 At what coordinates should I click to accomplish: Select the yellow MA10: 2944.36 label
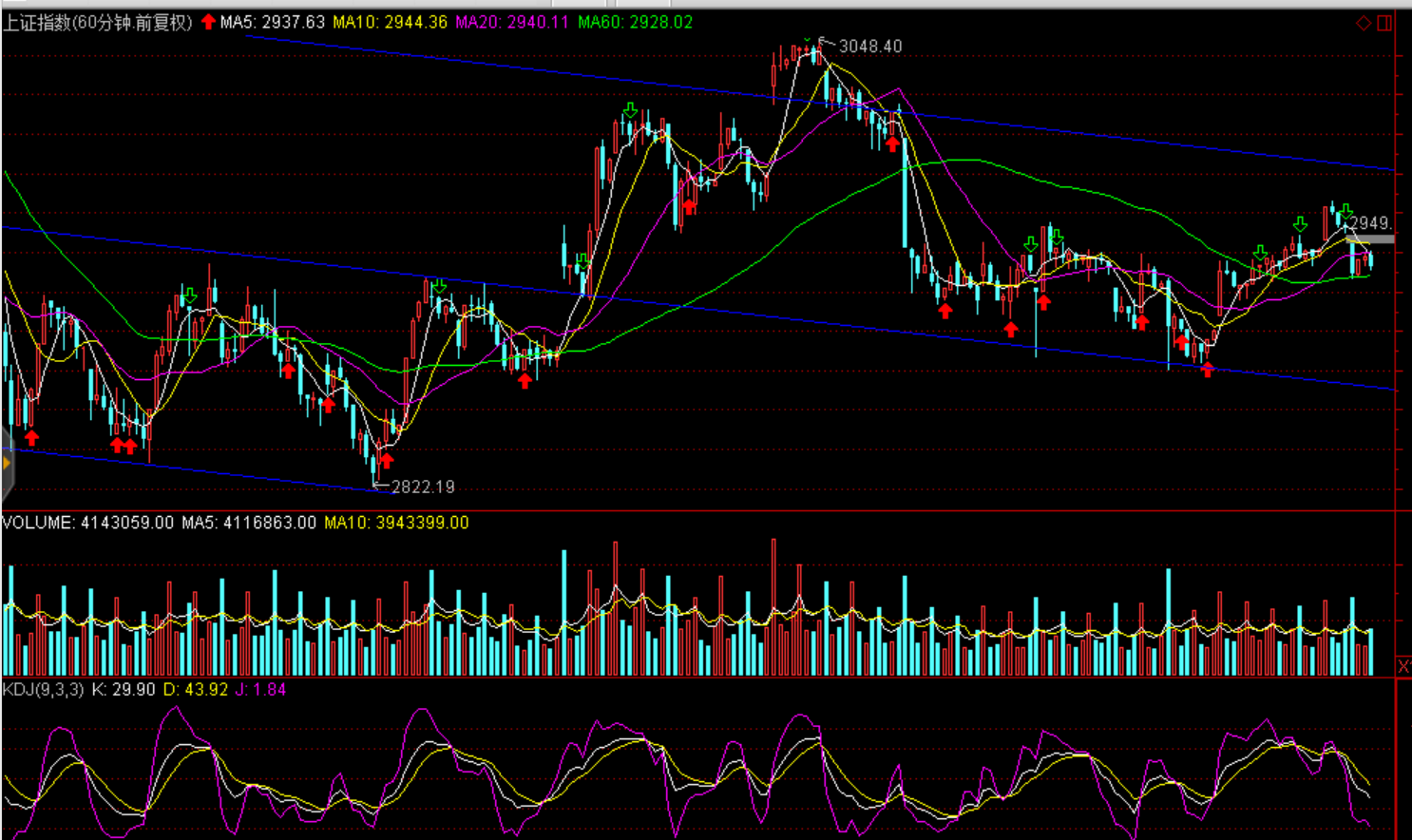390,22
